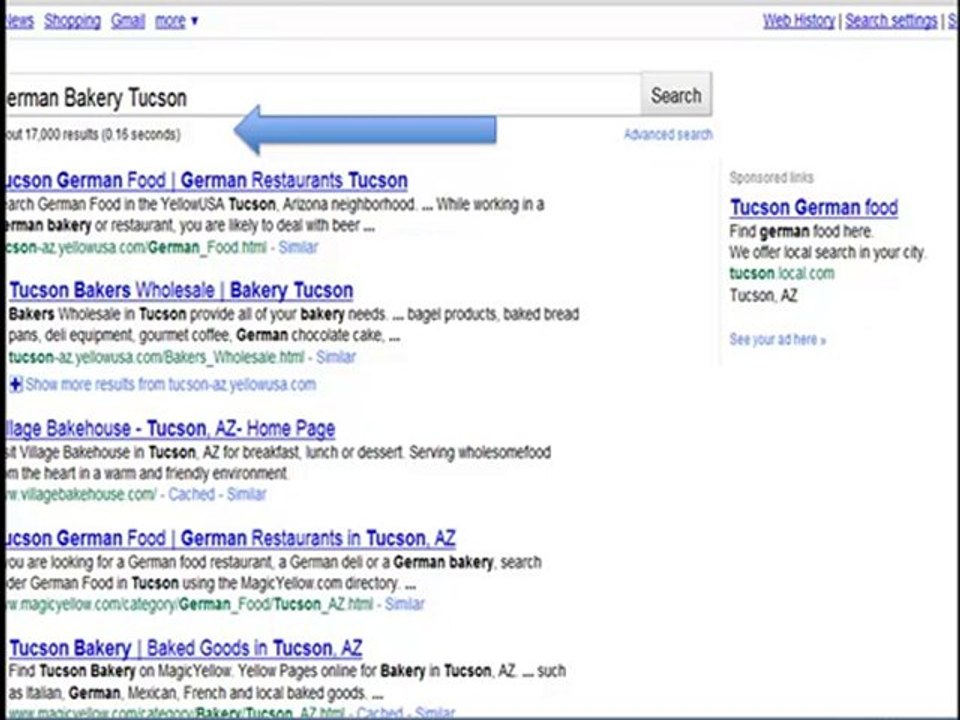Open 'Village Bakehouse - Tucson, AZ- Home Page' result

click(170, 429)
